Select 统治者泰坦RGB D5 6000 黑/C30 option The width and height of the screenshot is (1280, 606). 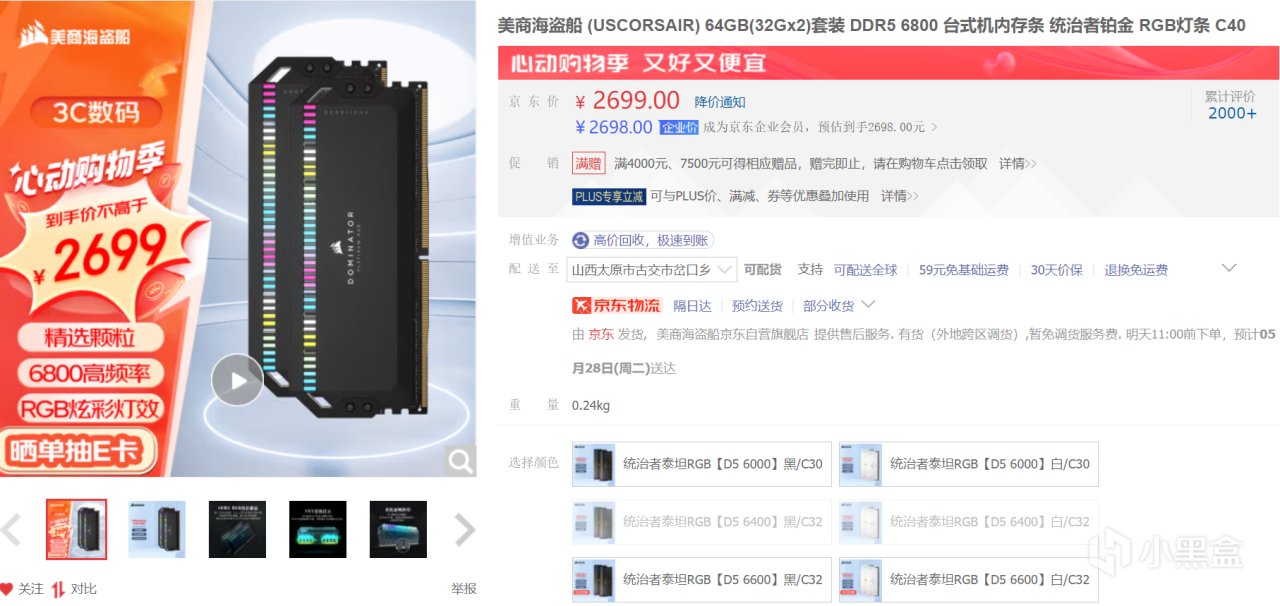click(x=702, y=464)
